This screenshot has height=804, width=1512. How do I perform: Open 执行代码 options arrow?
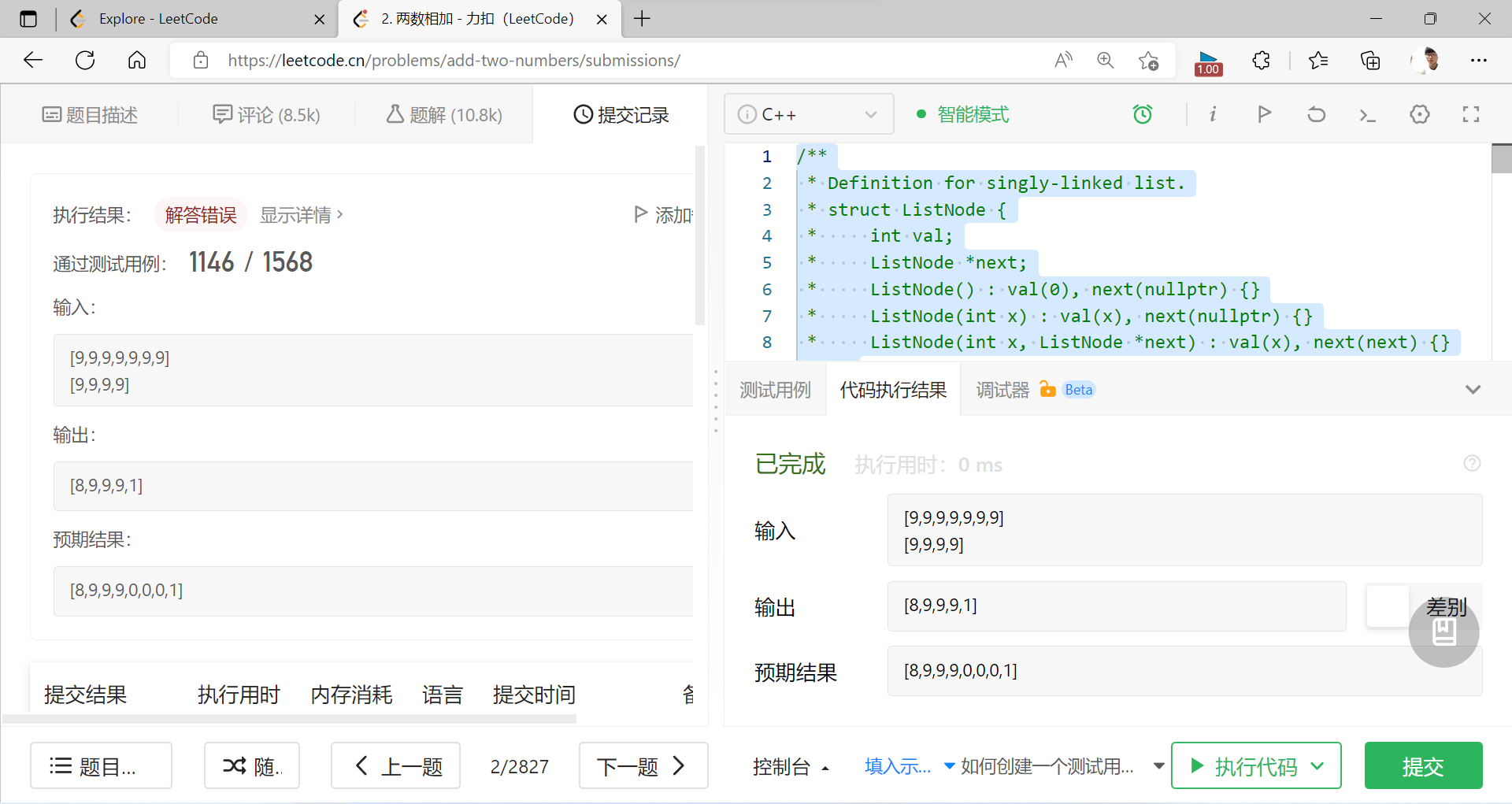coord(1317,765)
